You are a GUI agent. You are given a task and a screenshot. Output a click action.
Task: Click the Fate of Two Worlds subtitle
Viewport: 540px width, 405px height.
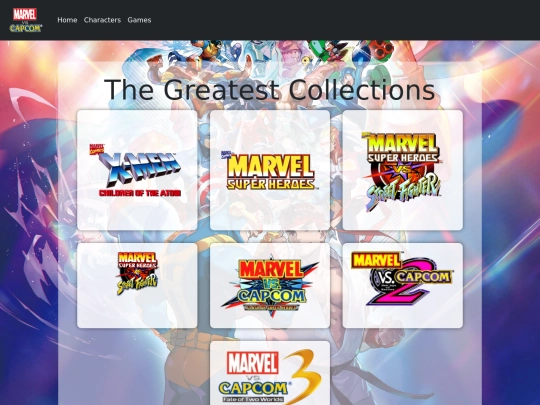[x=253, y=399]
